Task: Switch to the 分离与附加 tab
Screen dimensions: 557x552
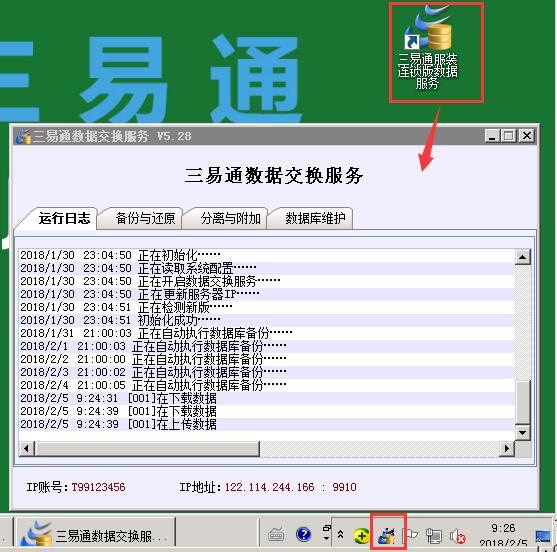Action: [231, 218]
